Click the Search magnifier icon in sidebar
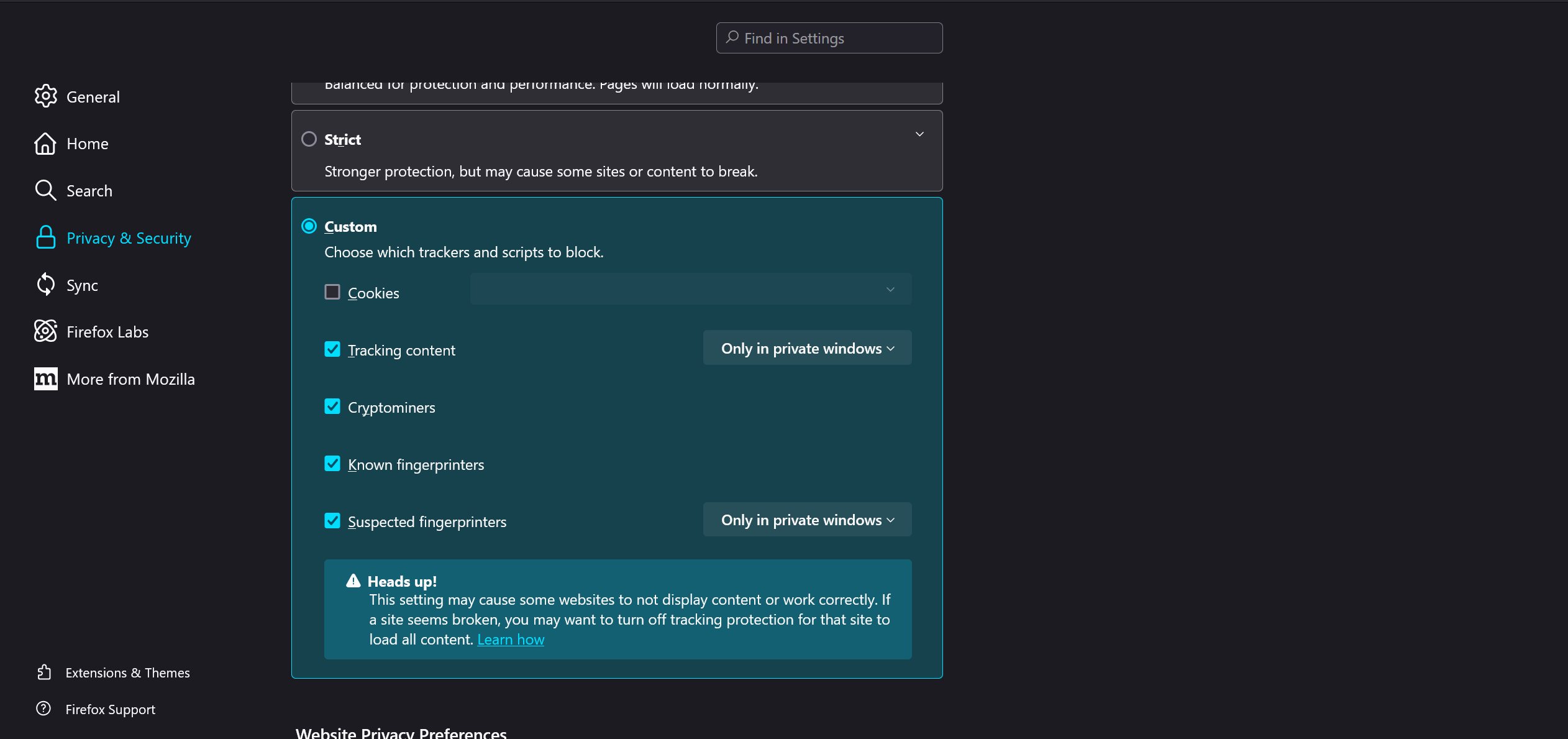This screenshot has height=739, width=1568. [x=45, y=190]
